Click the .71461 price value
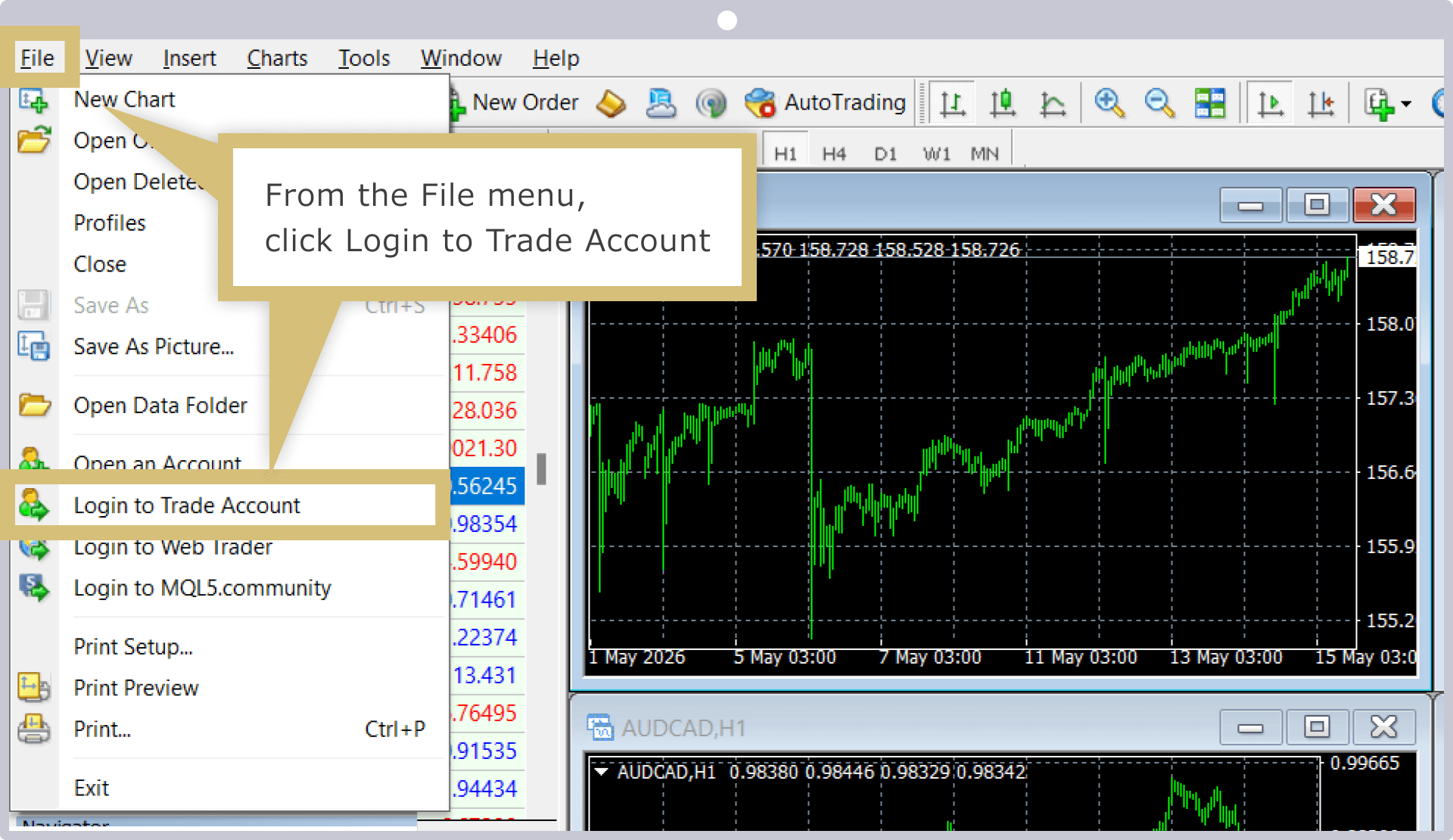 (485, 599)
